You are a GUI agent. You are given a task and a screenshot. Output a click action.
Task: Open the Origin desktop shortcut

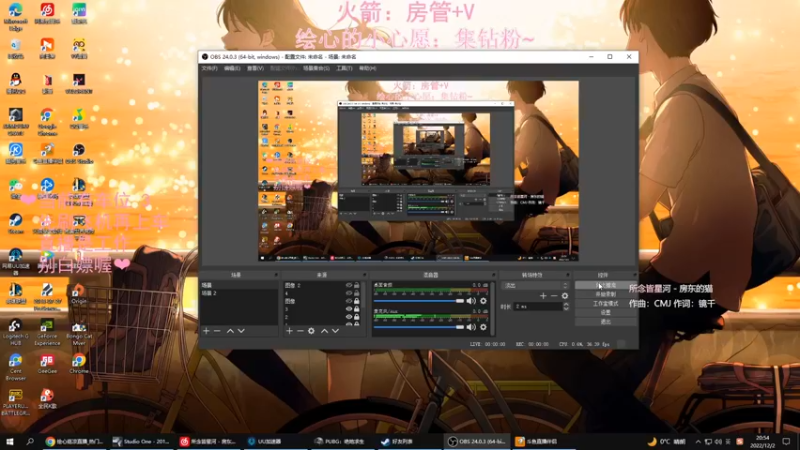tap(79, 294)
